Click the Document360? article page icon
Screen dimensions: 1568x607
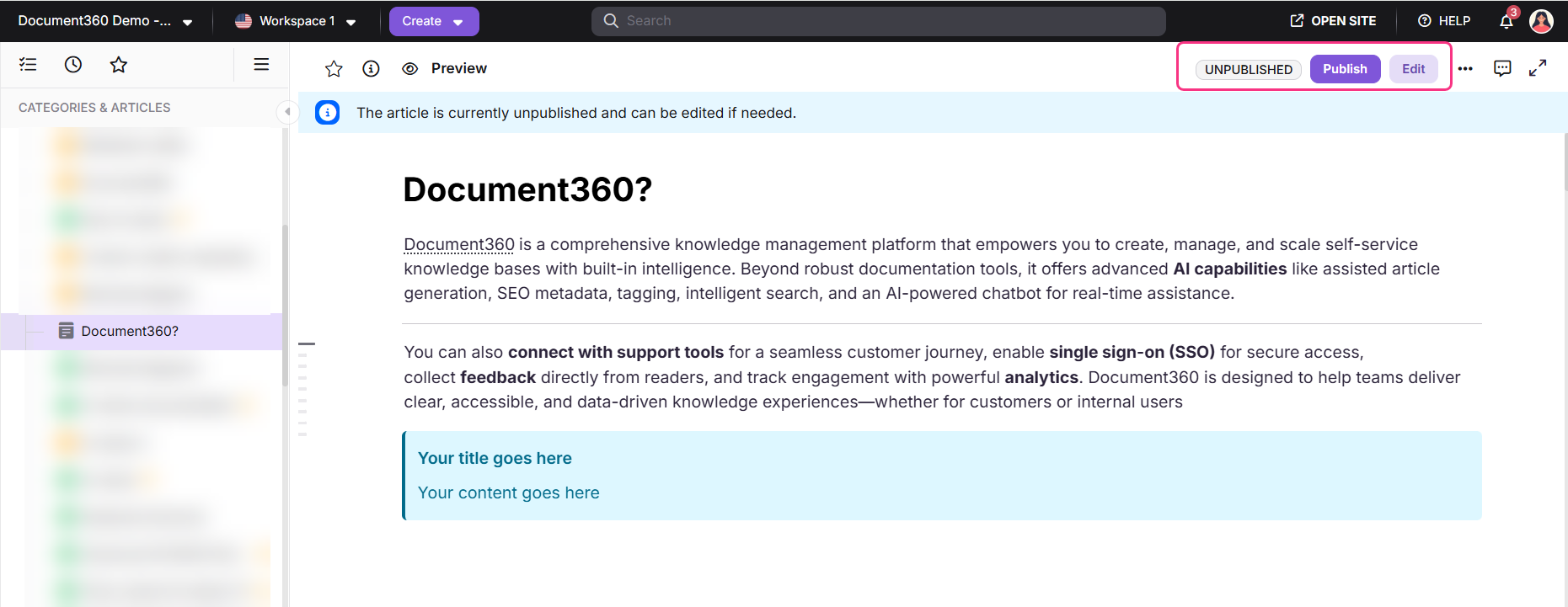coord(66,331)
